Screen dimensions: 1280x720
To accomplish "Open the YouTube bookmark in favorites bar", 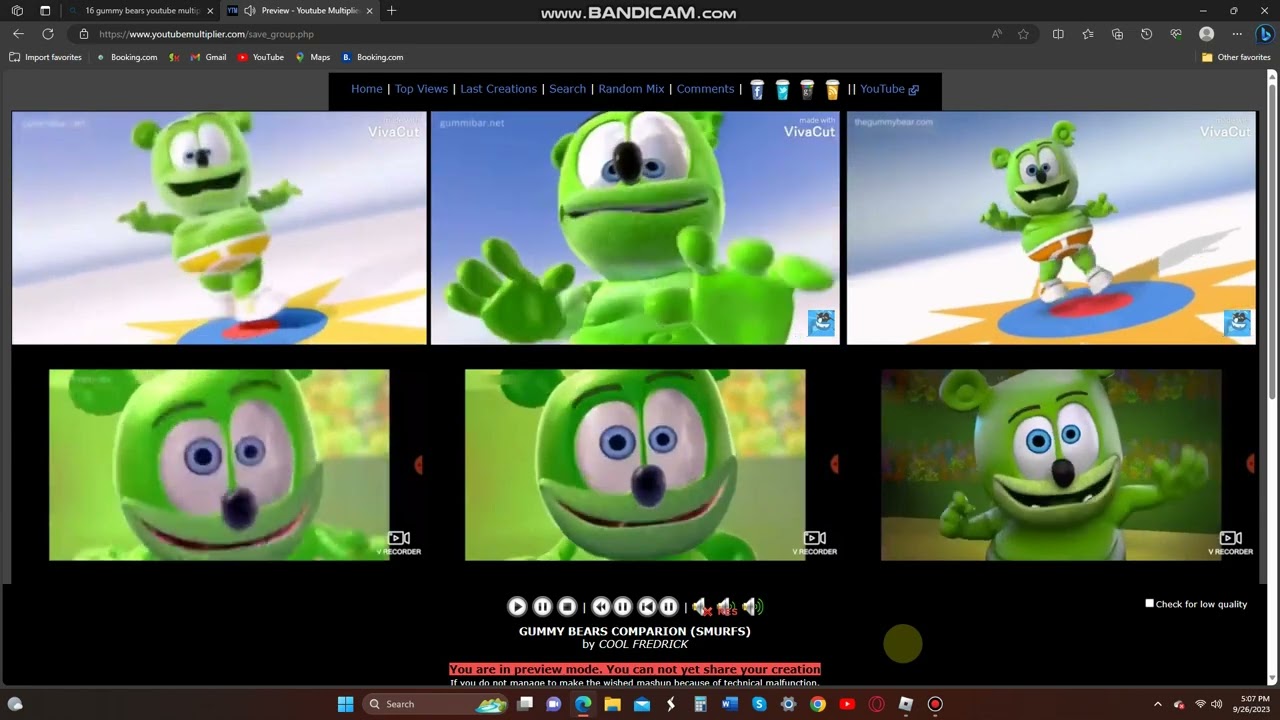I will [x=261, y=57].
